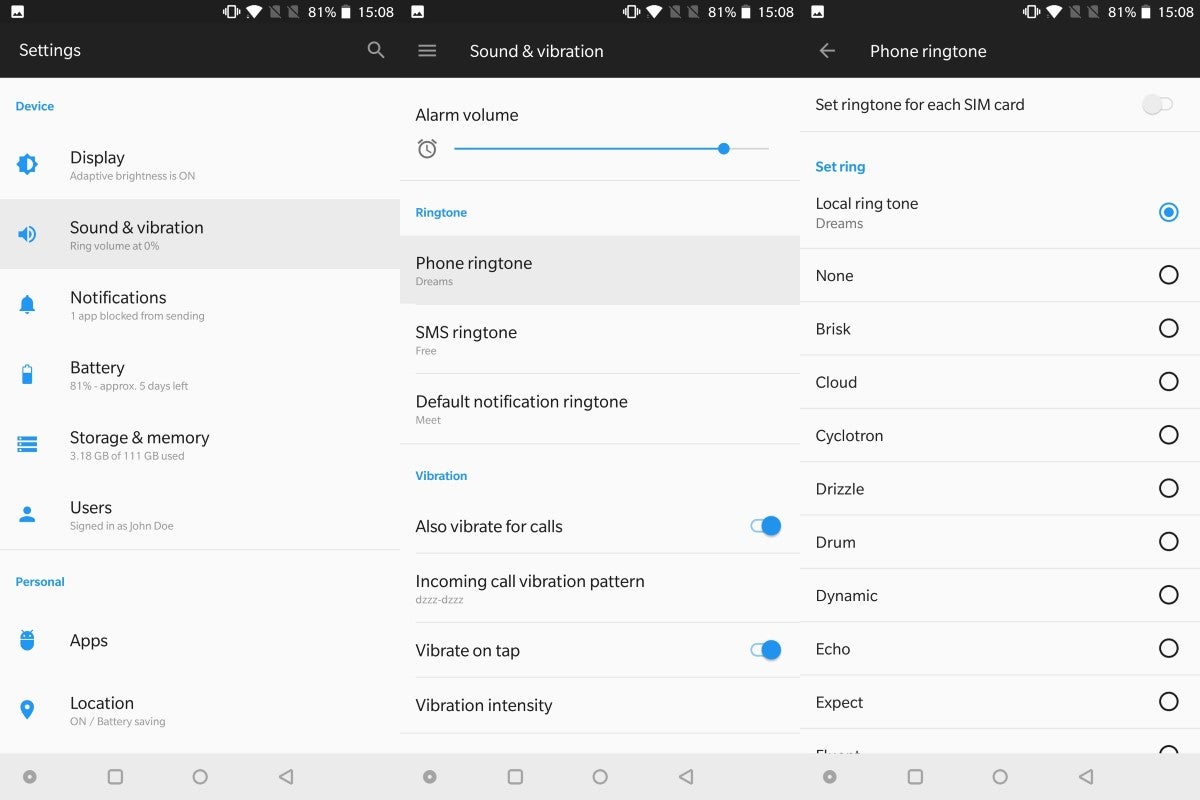The height and width of the screenshot is (800, 1200).
Task: Tap the home circle button in Sound & vibration screen
Action: coord(600,776)
